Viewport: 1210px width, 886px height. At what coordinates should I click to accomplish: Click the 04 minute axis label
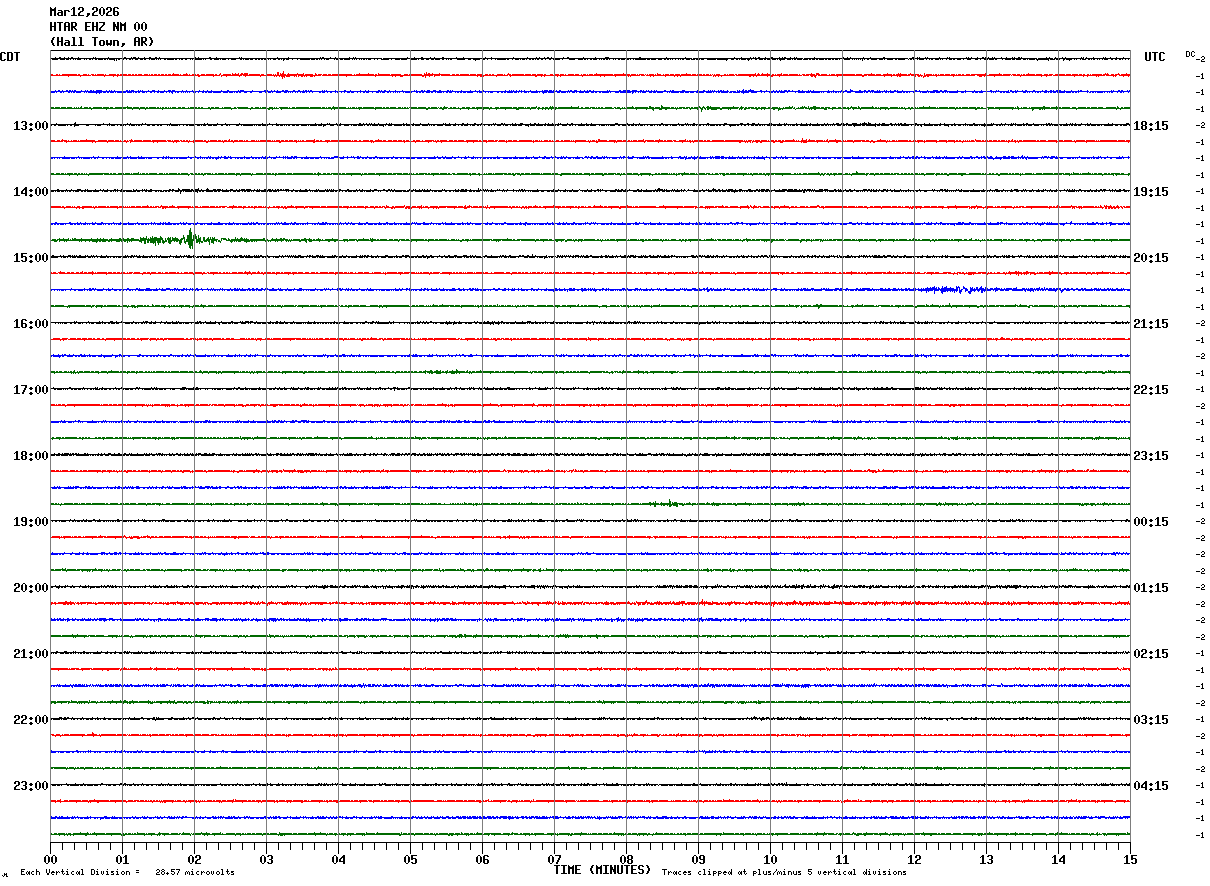339,859
